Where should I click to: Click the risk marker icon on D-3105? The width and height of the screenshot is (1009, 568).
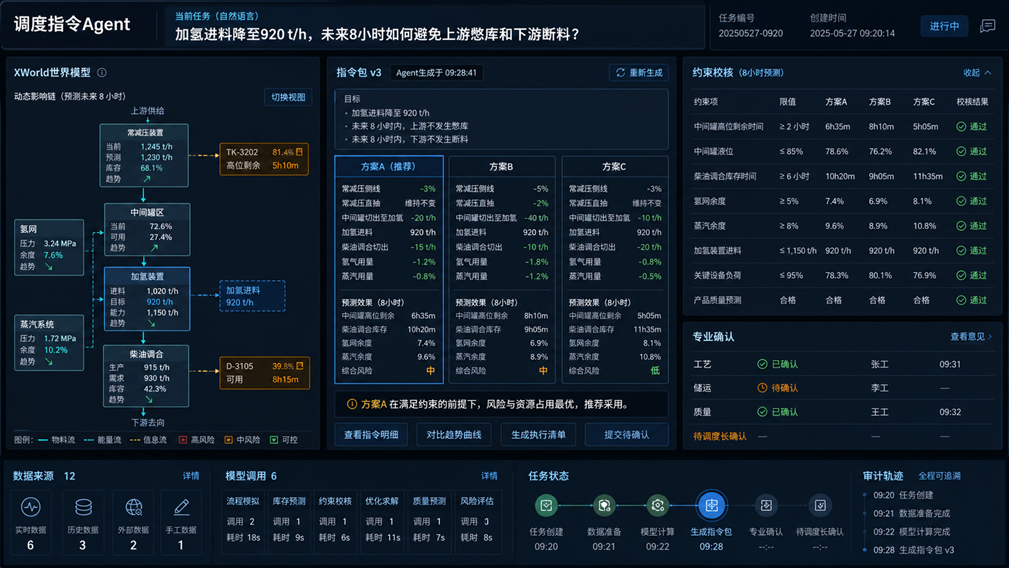(299, 366)
